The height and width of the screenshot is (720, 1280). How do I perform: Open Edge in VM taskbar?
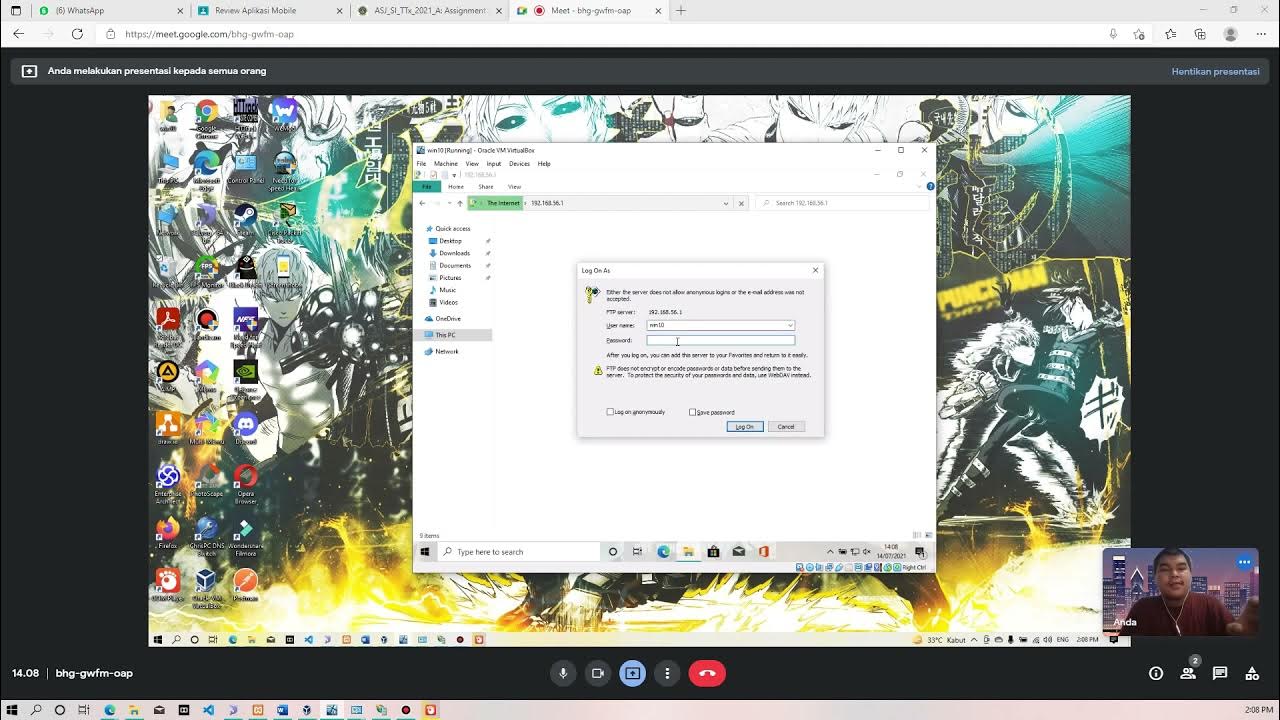coord(663,551)
